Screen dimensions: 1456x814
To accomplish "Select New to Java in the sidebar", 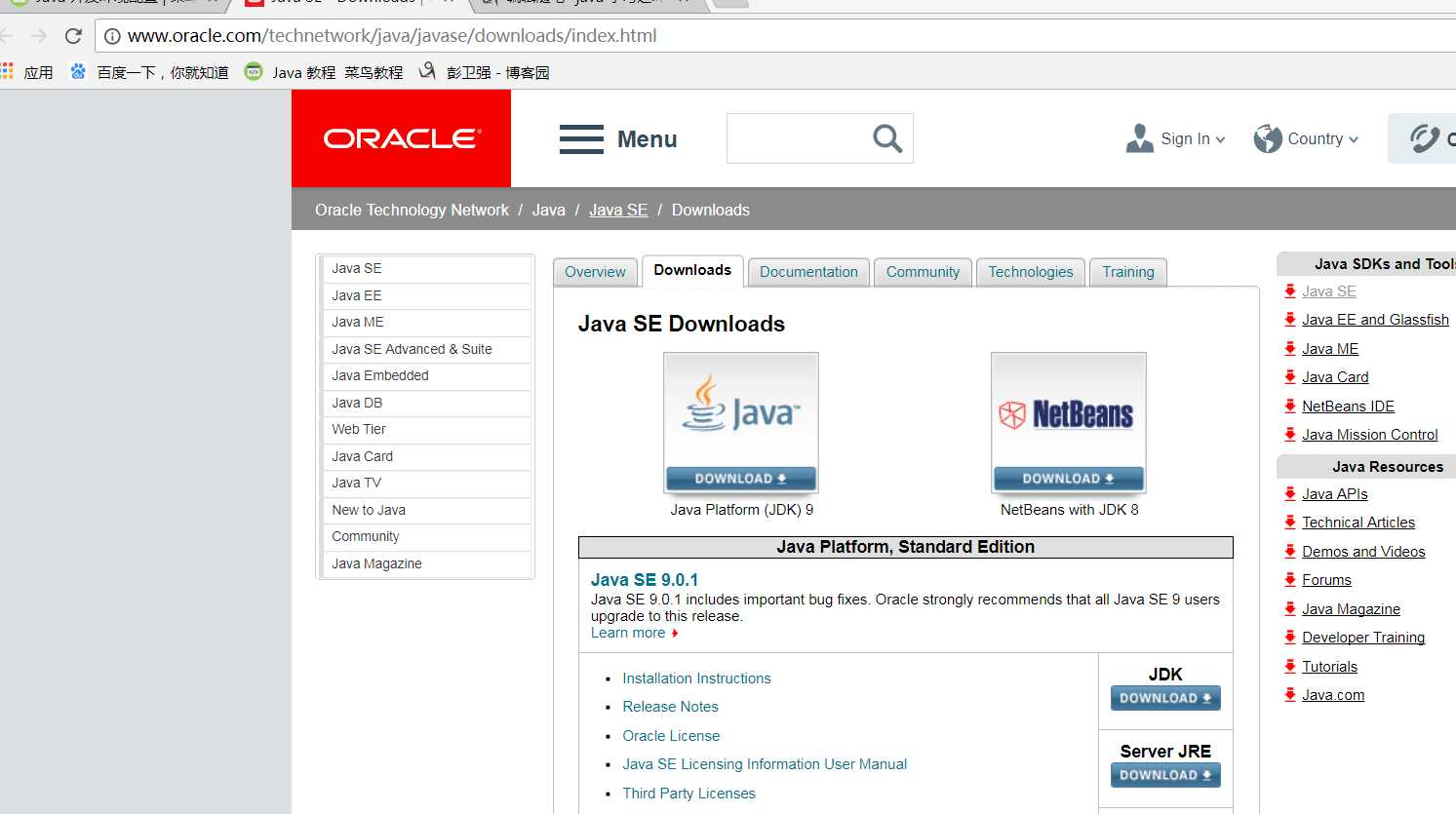I will 427,510.
